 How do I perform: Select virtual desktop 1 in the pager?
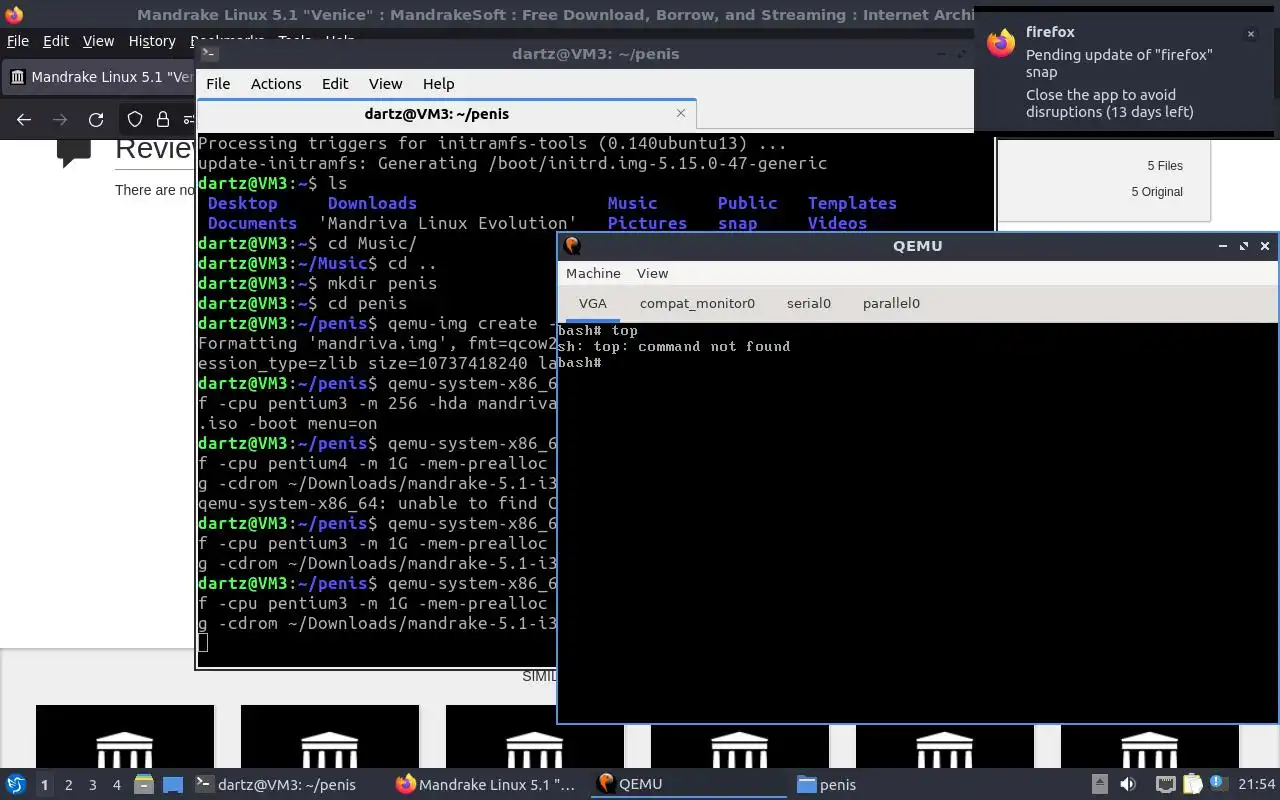pyautogui.click(x=44, y=785)
